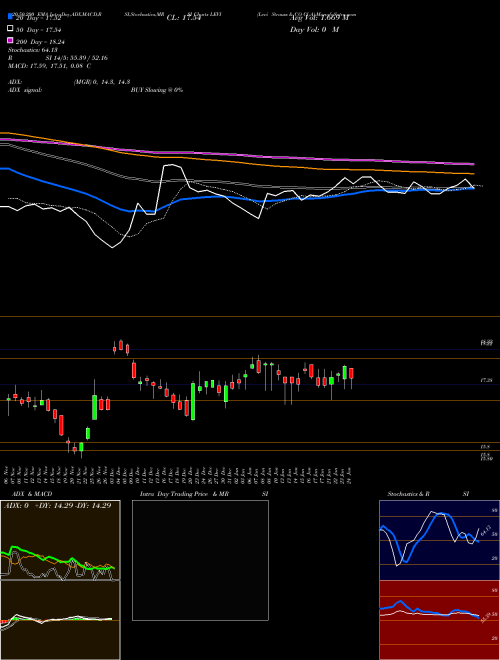Click the "MACD: 17.59, 17.51, 0.08 C" line
500x660 pixels.
point(49,66)
